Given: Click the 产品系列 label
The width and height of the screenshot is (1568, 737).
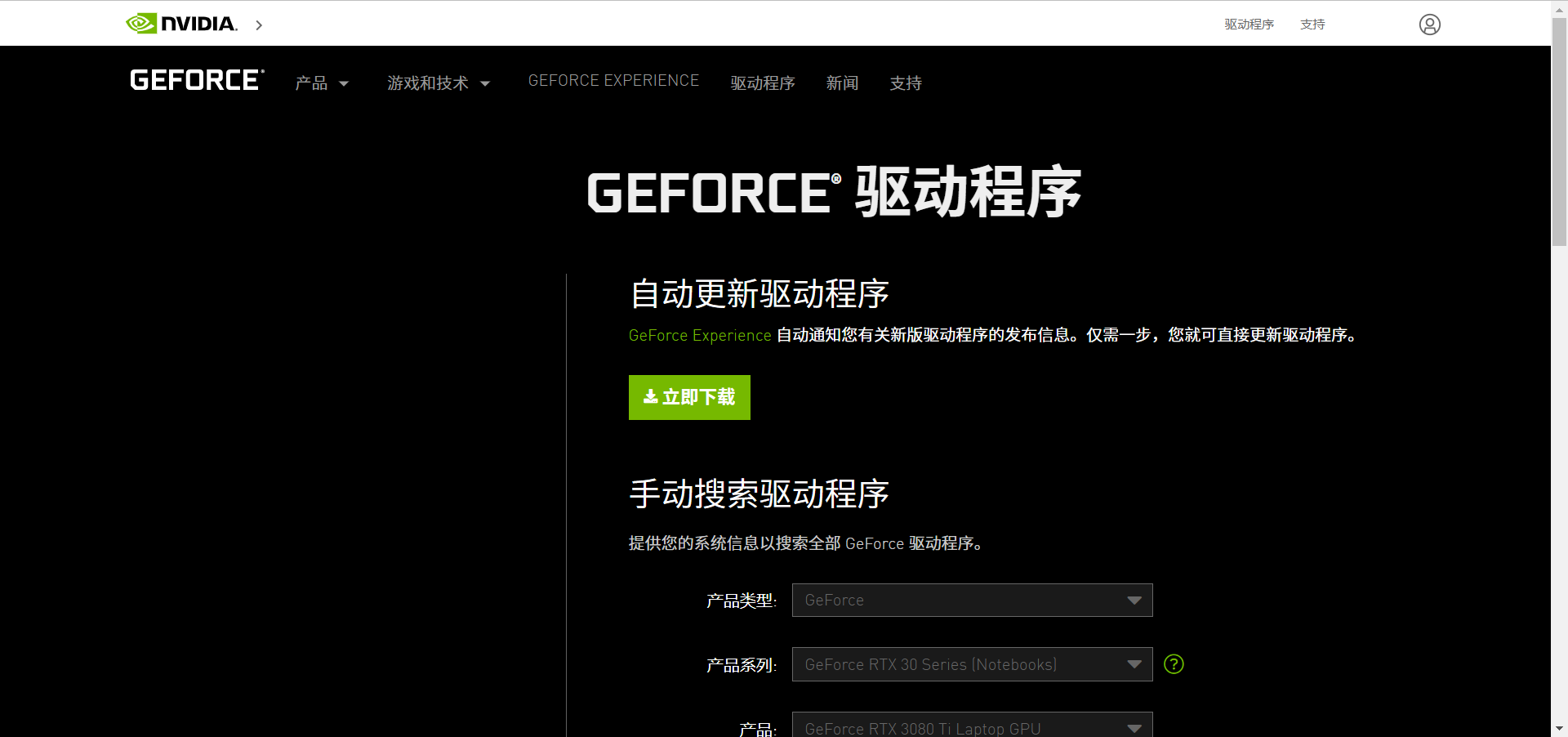Looking at the screenshot, I should click(x=742, y=665).
